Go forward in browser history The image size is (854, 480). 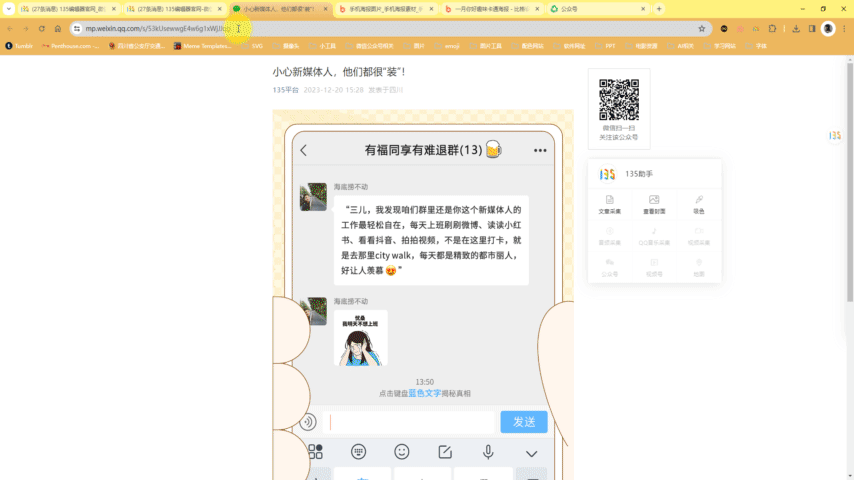(x=26, y=28)
